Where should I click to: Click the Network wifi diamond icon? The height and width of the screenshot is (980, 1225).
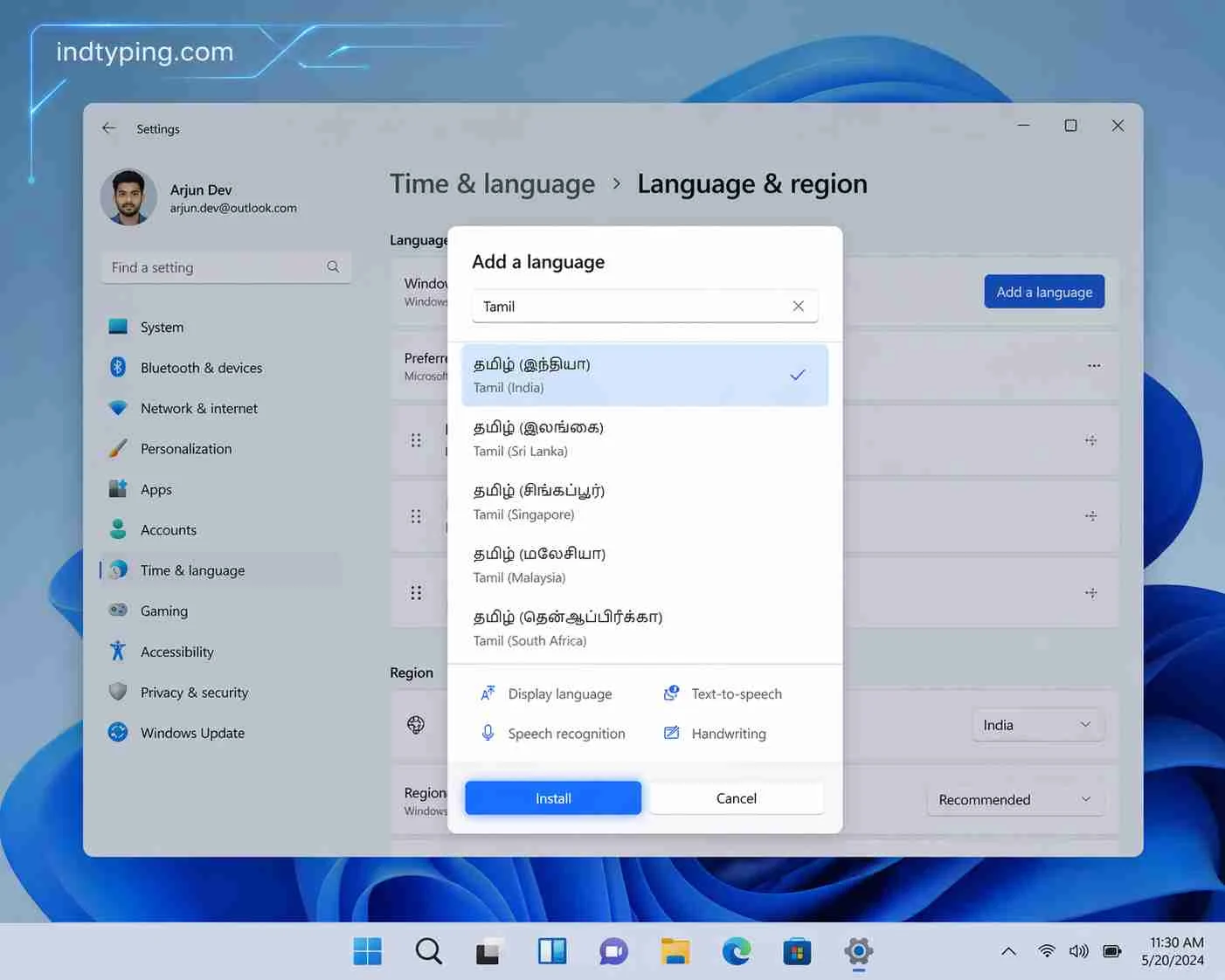(x=118, y=408)
